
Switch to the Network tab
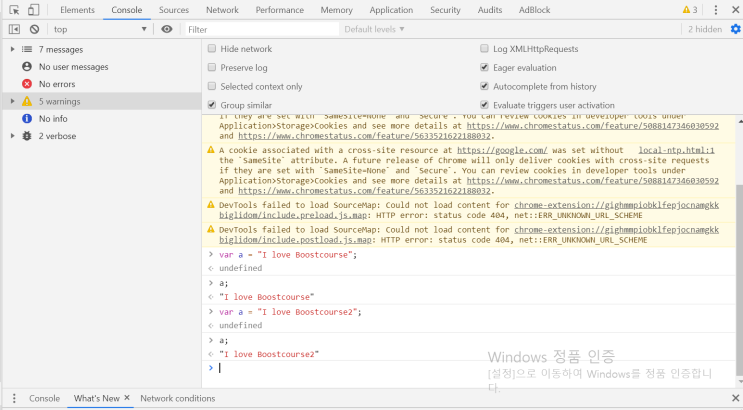222,10
